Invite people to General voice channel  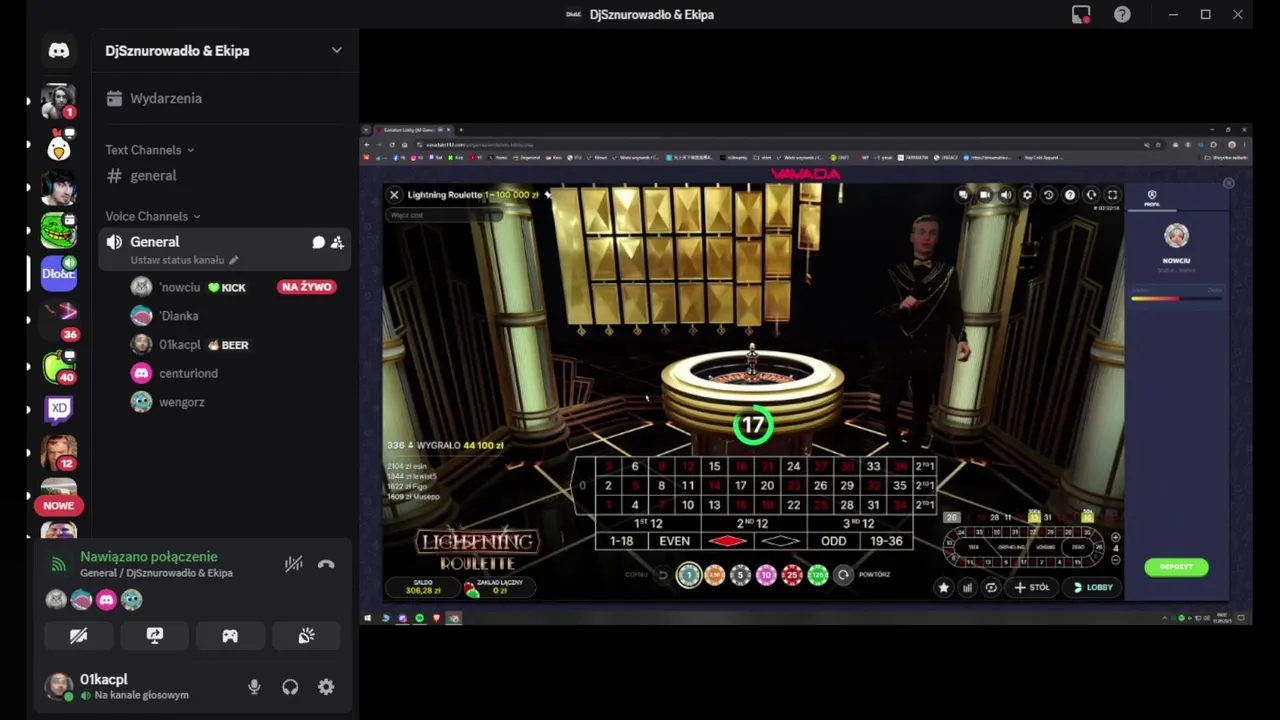click(337, 242)
